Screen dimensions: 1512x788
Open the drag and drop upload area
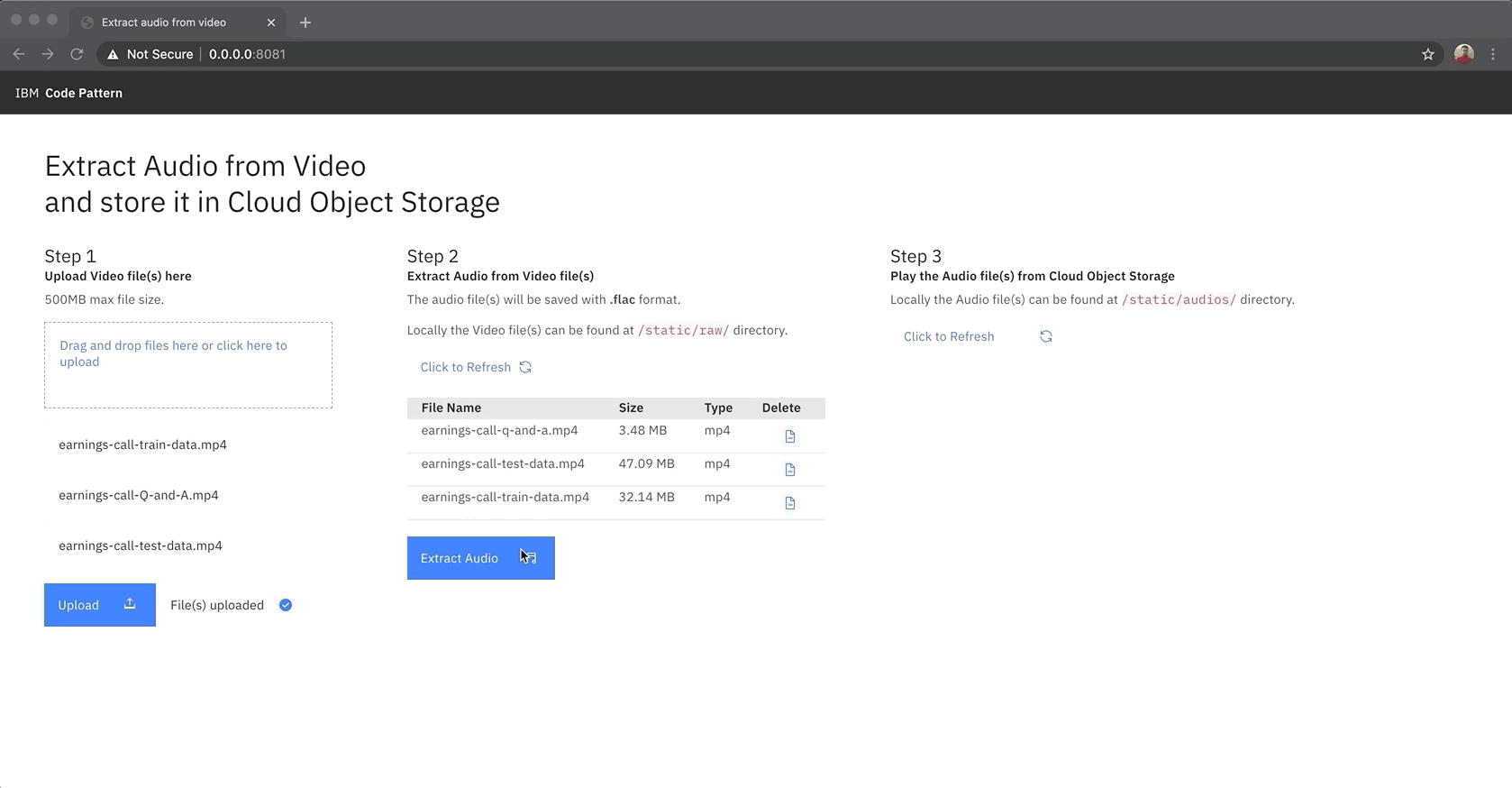188,365
